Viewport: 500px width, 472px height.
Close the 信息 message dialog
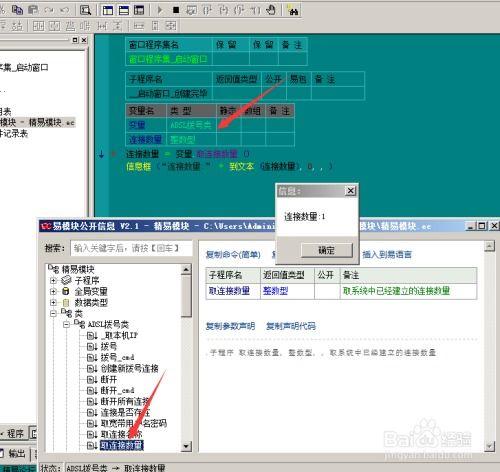350,191
